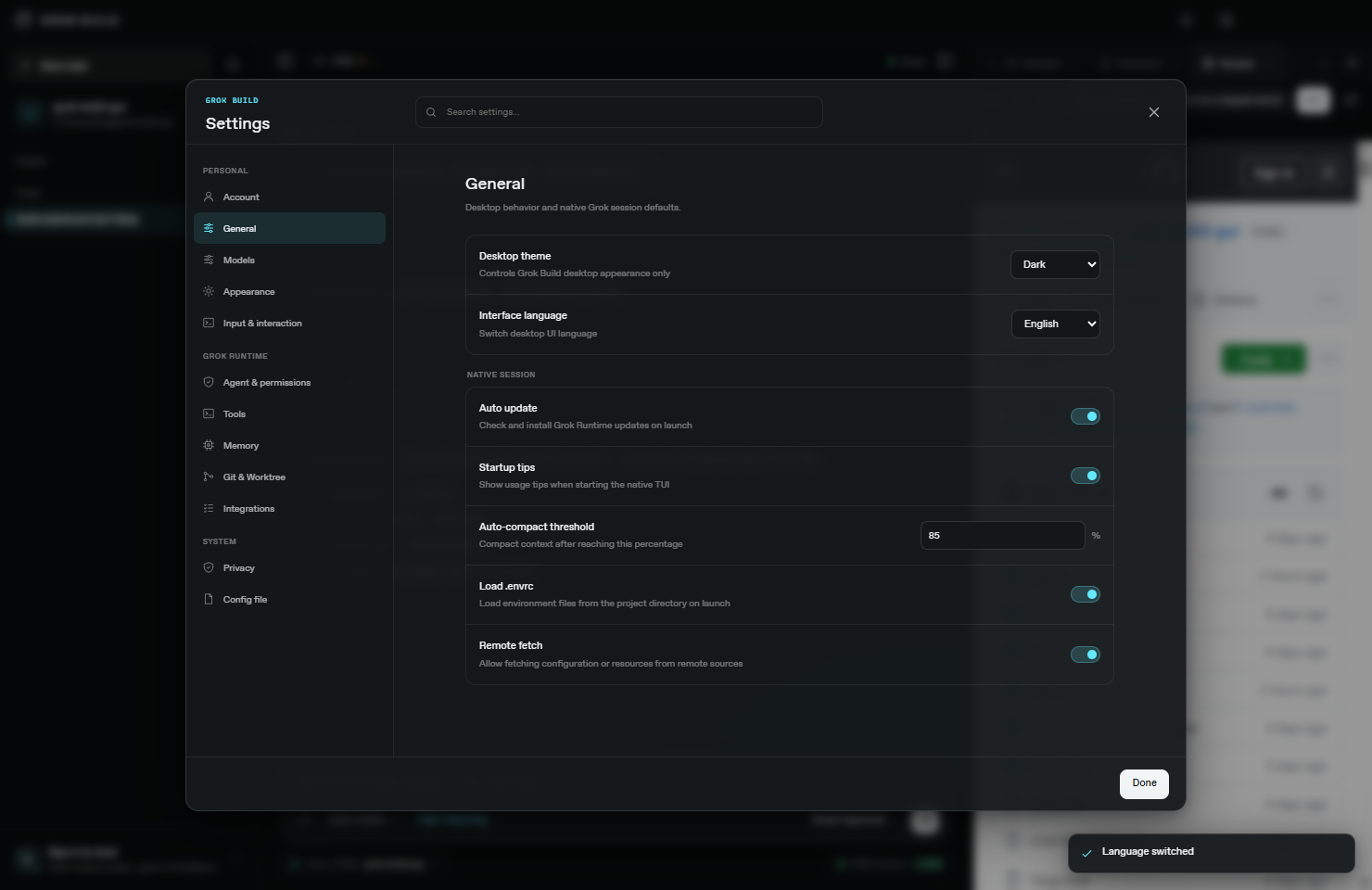Click the Input & interaction terminal icon
Viewport: 1372px width, 890px height.
[209, 323]
